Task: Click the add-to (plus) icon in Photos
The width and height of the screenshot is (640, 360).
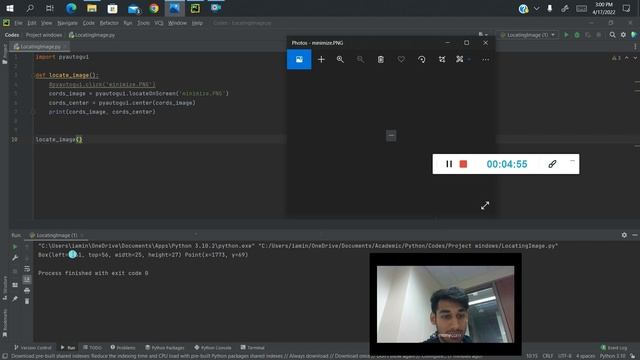Action: (321, 60)
